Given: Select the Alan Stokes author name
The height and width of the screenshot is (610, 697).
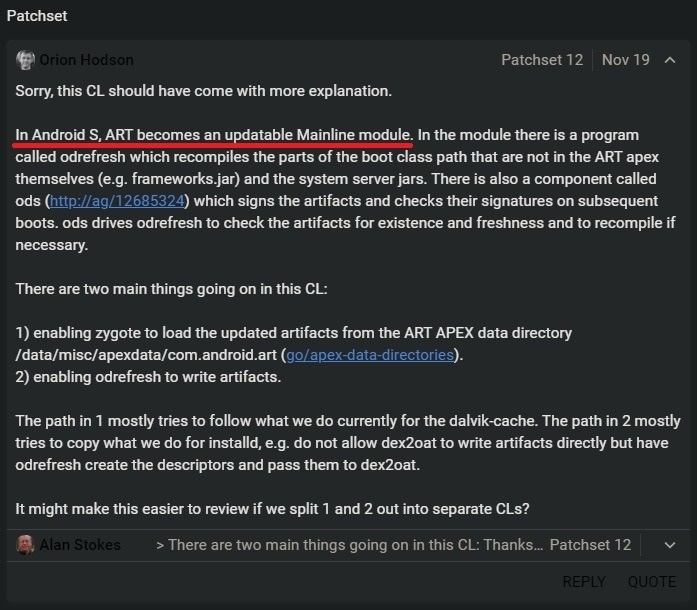Looking at the screenshot, I should point(80,545).
